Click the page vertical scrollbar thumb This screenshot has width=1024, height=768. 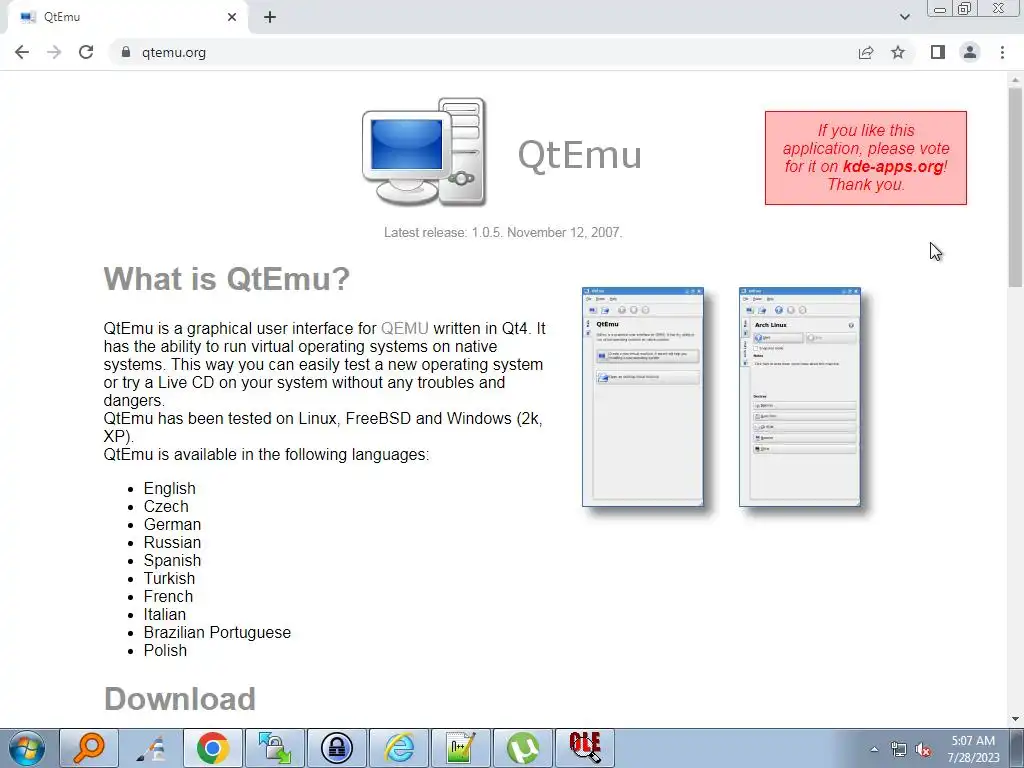point(1016,186)
